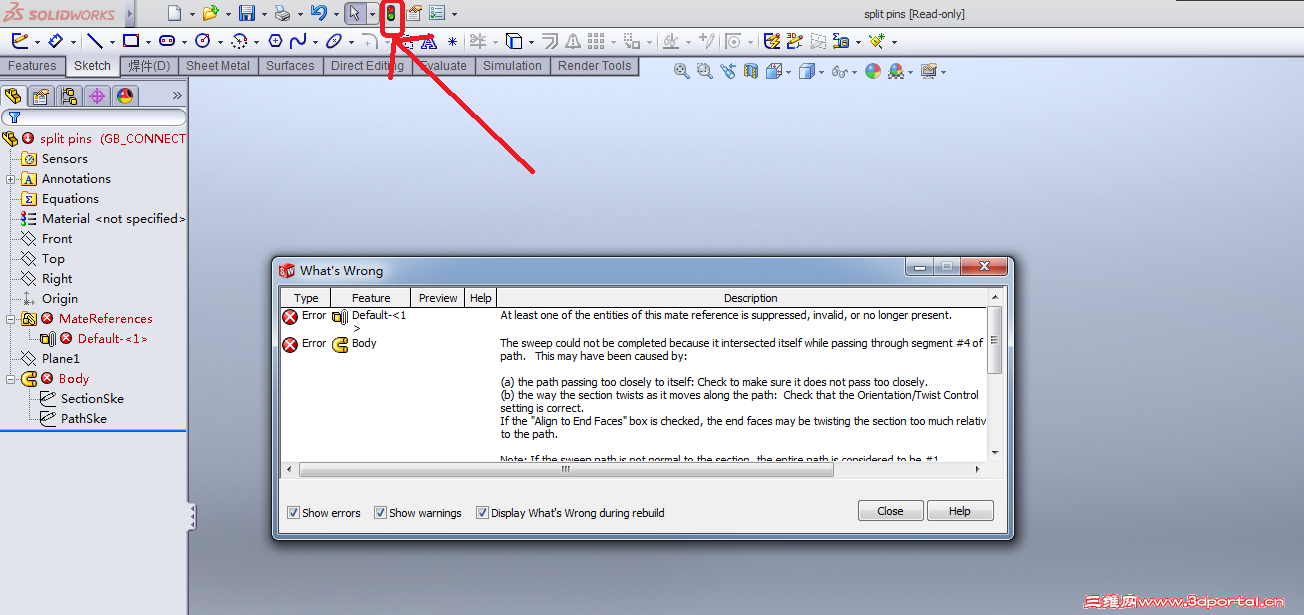Select the Smart Dimension tool

click(56, 41)
